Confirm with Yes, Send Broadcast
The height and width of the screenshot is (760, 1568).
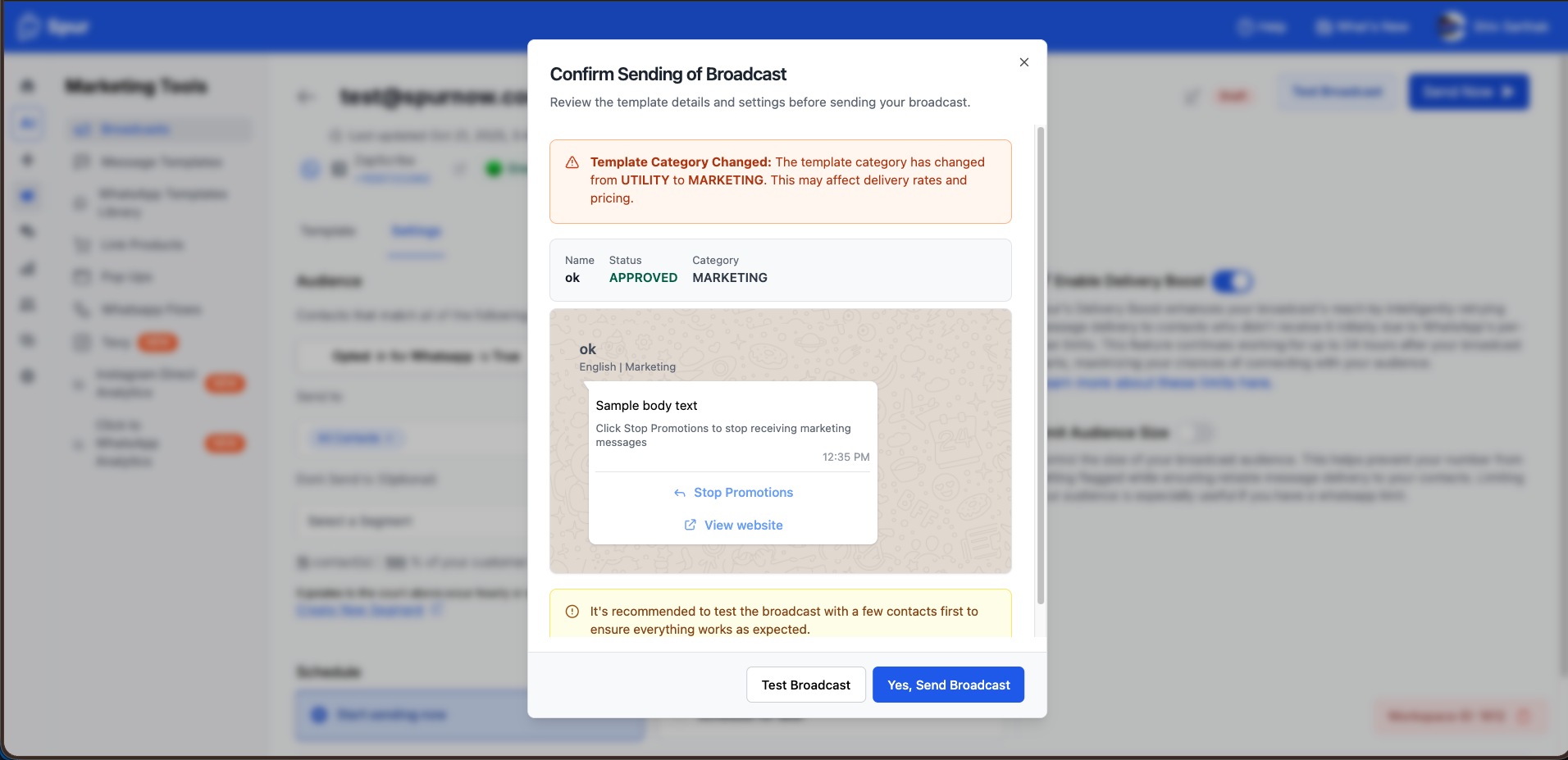pyautogui.click(x=948, y=685)
